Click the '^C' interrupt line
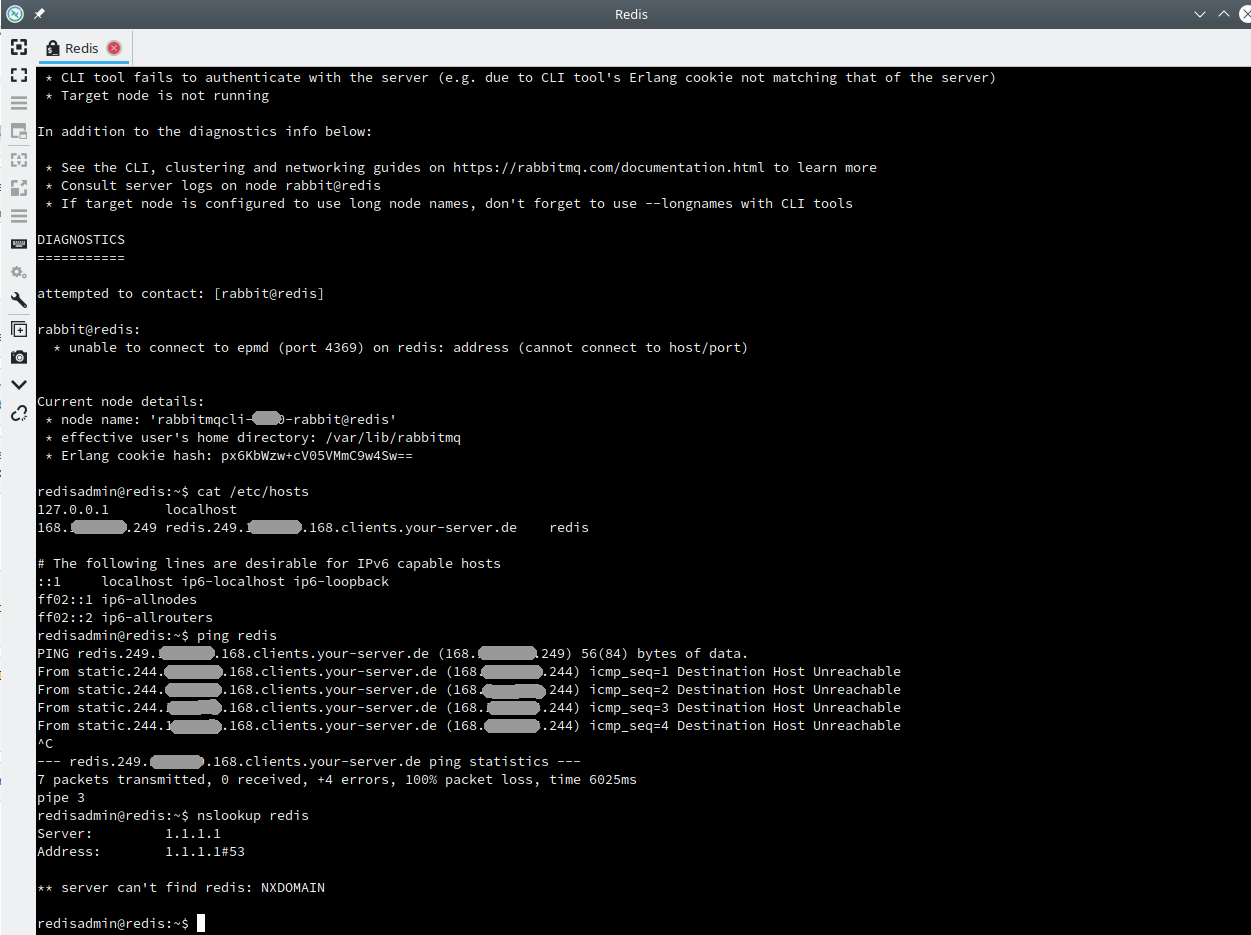This screenshot has width=1251, height=935. [x=45, y=744]
